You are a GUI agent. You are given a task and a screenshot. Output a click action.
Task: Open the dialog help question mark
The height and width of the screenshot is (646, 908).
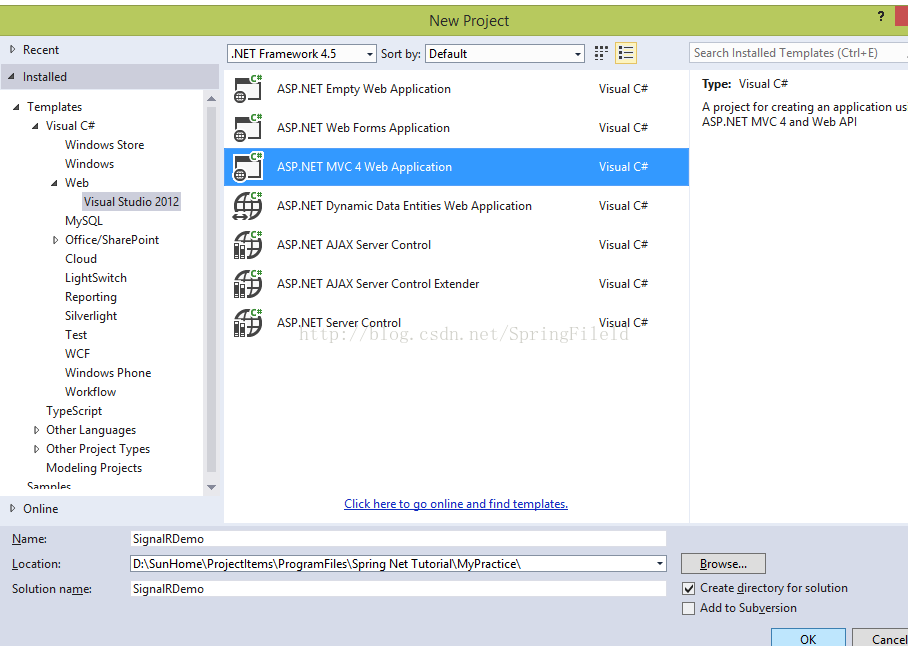[x=881, y=17]
